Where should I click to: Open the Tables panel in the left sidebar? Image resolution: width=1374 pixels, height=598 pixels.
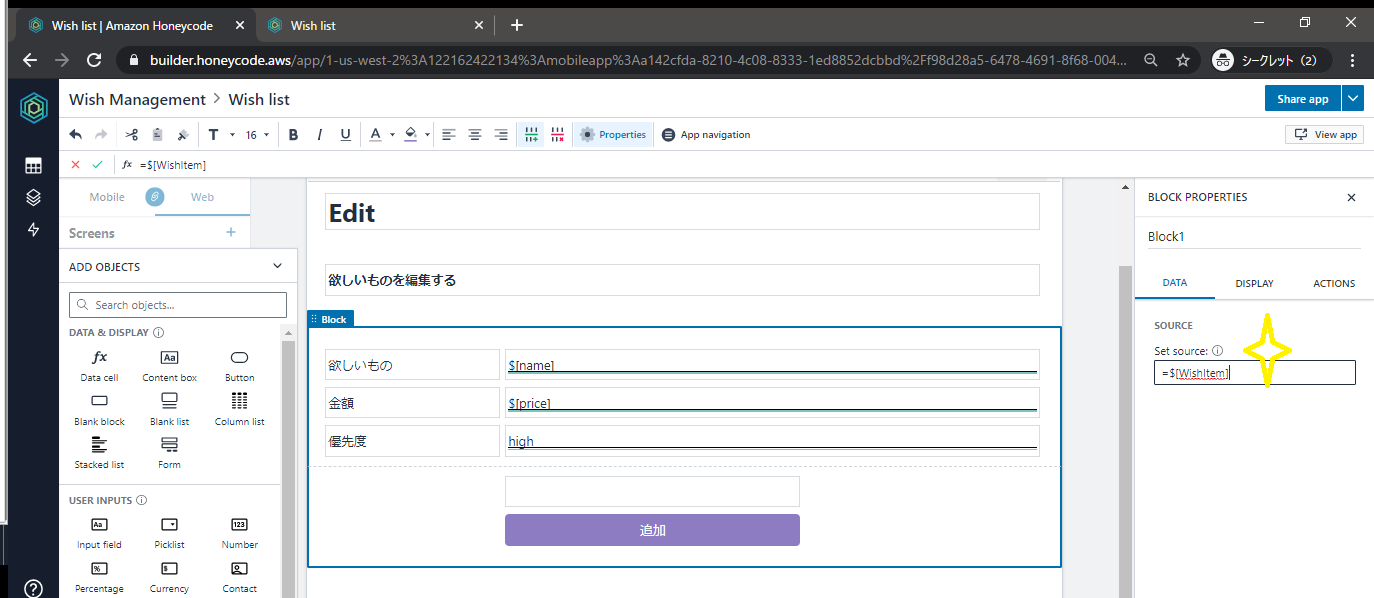(x=33, y=165)
